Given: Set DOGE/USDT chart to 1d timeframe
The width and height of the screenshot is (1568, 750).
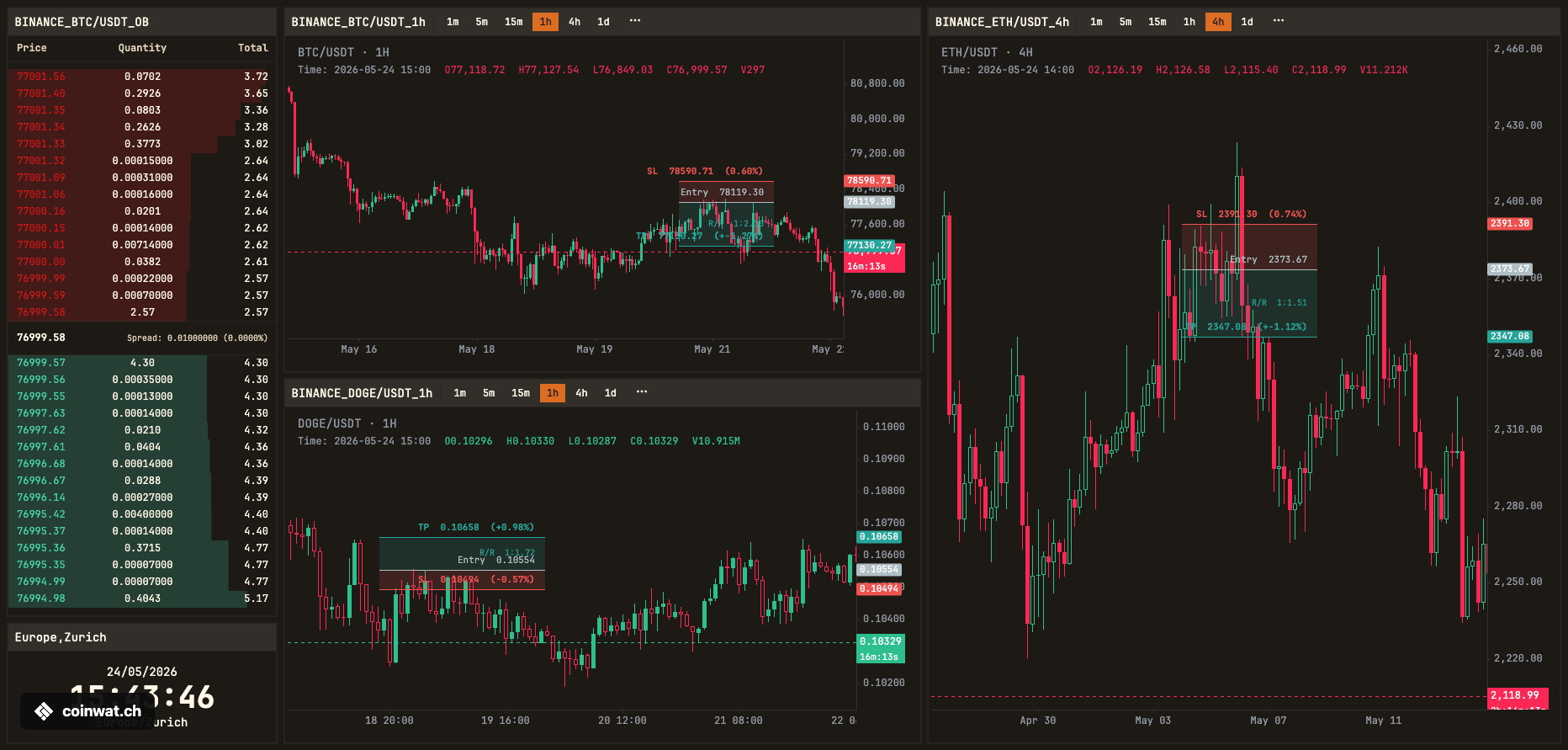Looking at the screenshot, I should [611, 393].
